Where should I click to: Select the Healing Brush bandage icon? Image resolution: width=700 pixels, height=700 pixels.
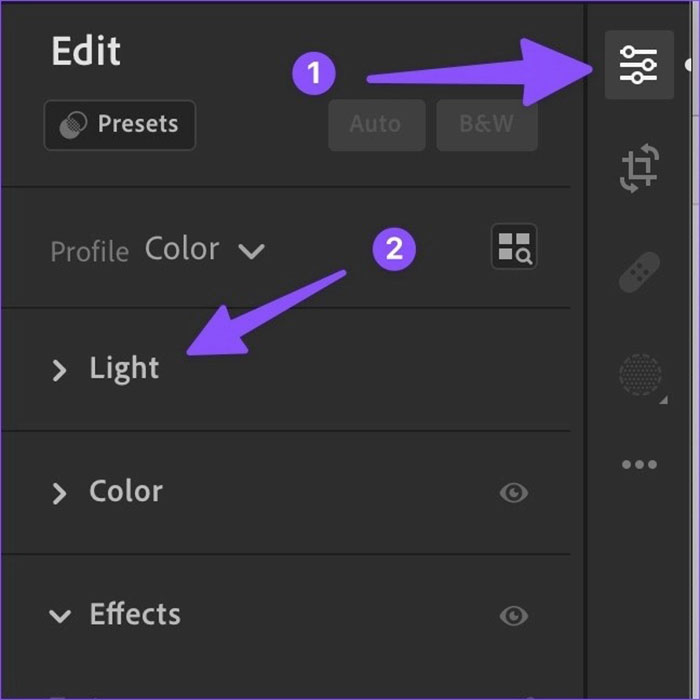pos(639,272)
